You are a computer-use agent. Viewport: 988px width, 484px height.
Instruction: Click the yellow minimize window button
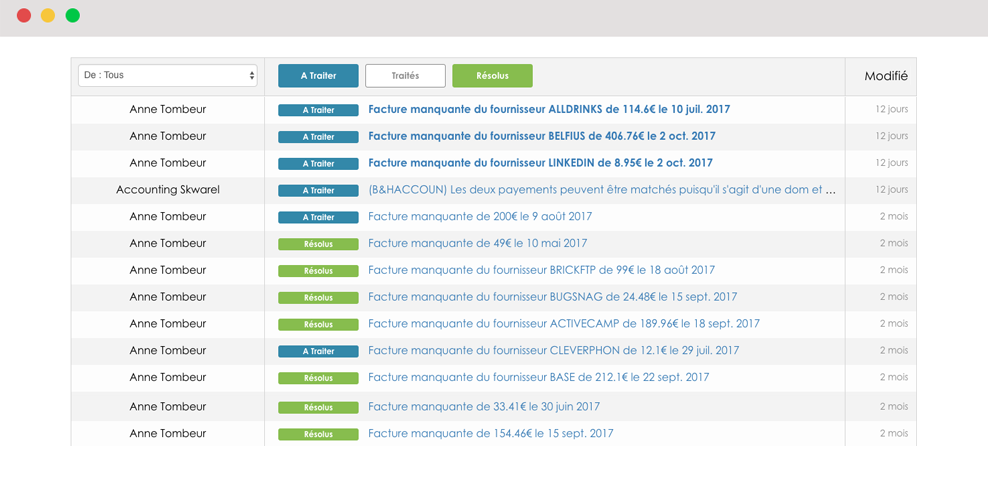point(48,16)
